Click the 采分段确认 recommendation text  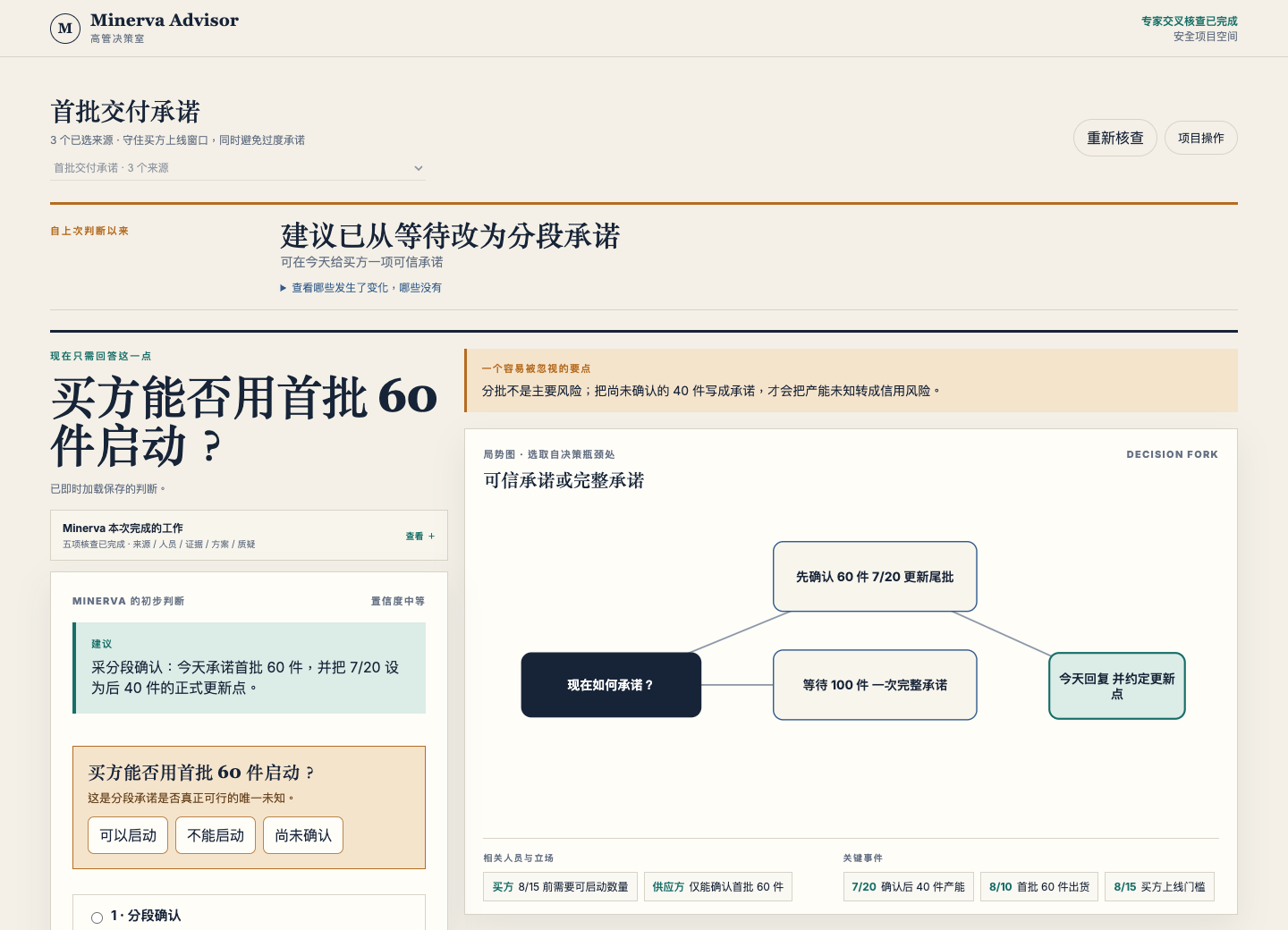pos(246,678)
